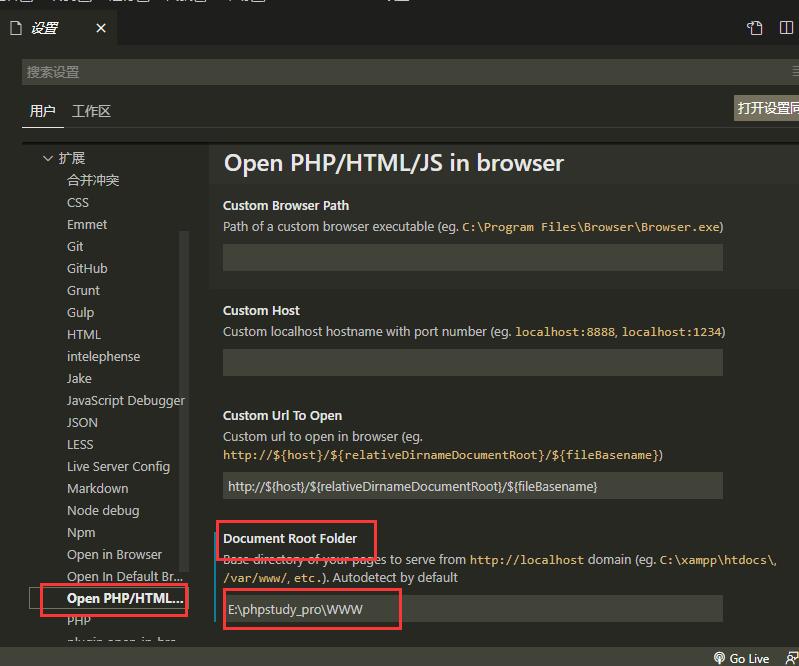
Task: Close the 设置 settings tab
Action: (101, 28)
